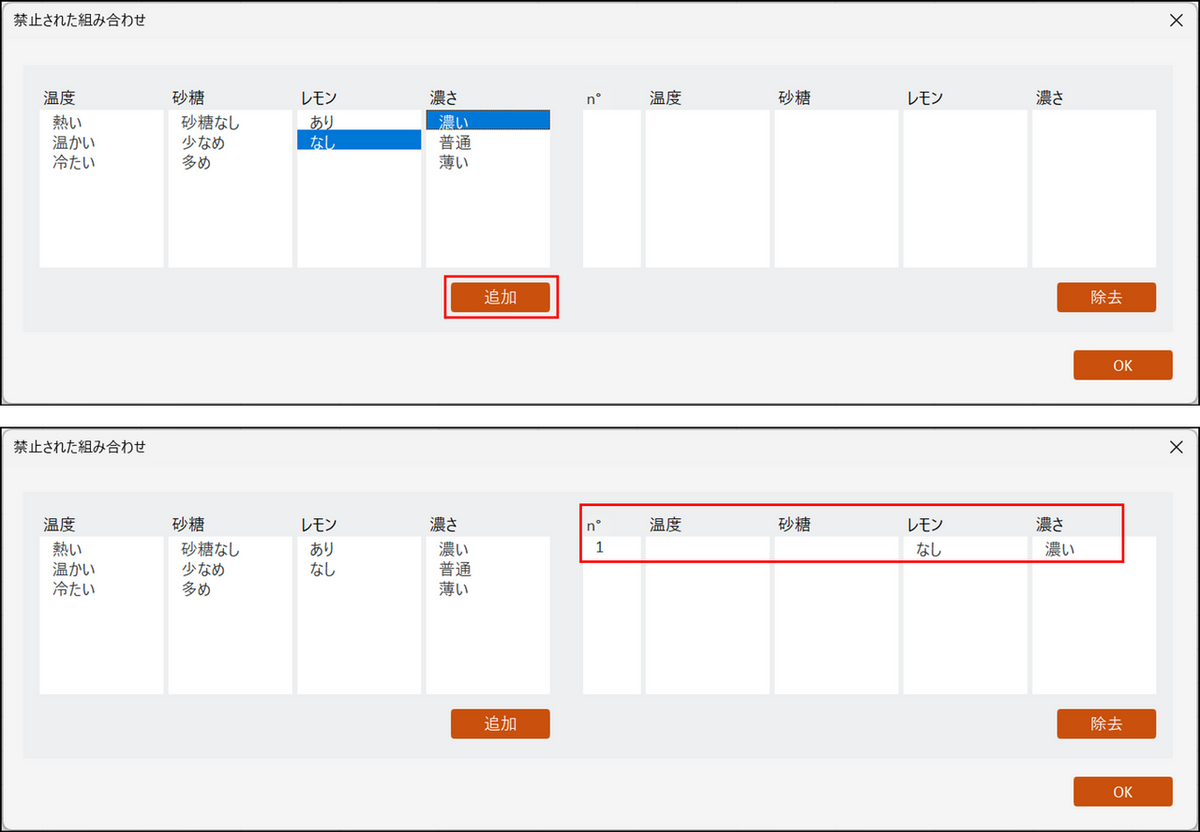
Task: Click なし in forbidden combination row 1
Action: pos(929,548)
